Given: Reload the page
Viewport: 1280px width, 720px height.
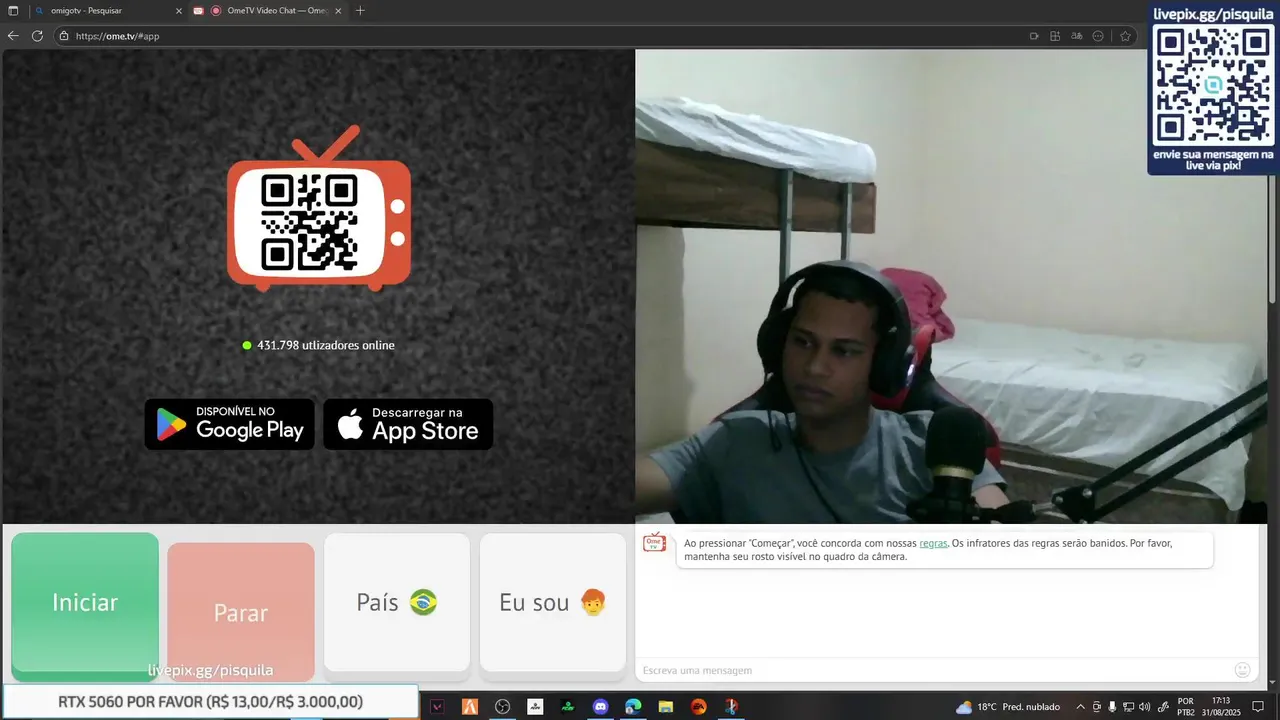Looking at the screenshot, I should click(37, 35).
